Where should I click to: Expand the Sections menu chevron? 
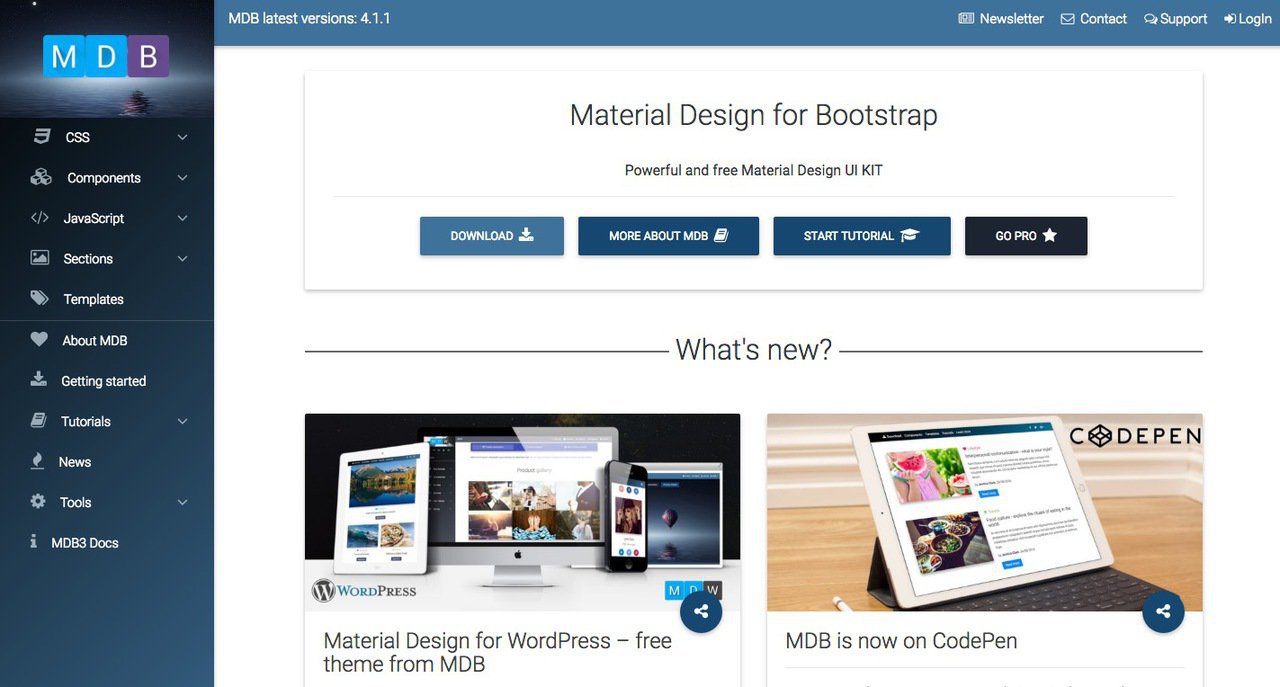182,259
